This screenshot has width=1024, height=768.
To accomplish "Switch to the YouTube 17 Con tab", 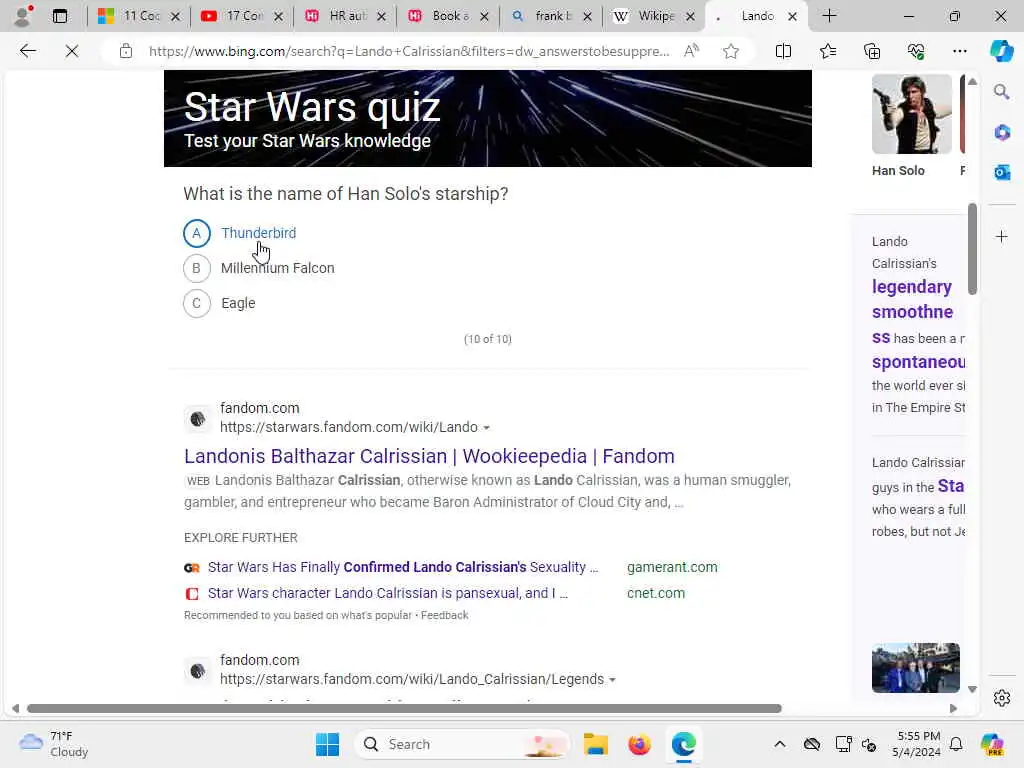I will click(x=235, y=16).
